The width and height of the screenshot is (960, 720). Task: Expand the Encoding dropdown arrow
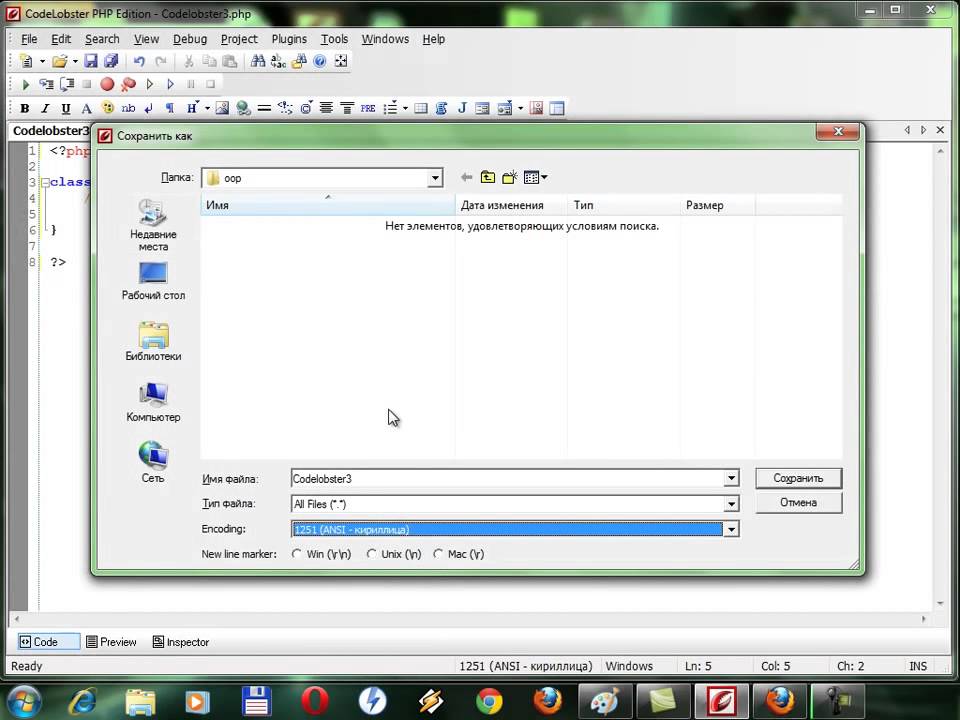731,529
